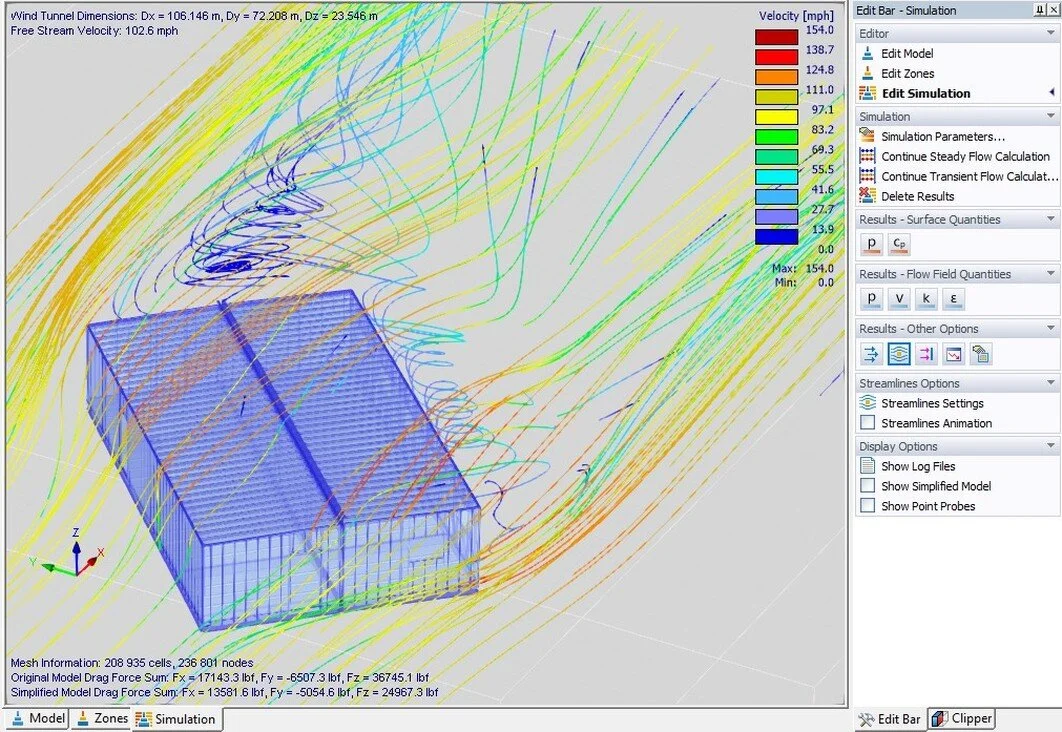1062x732 pixels.
Task: Click Show Log Files
Action: [x=915, y=465]
